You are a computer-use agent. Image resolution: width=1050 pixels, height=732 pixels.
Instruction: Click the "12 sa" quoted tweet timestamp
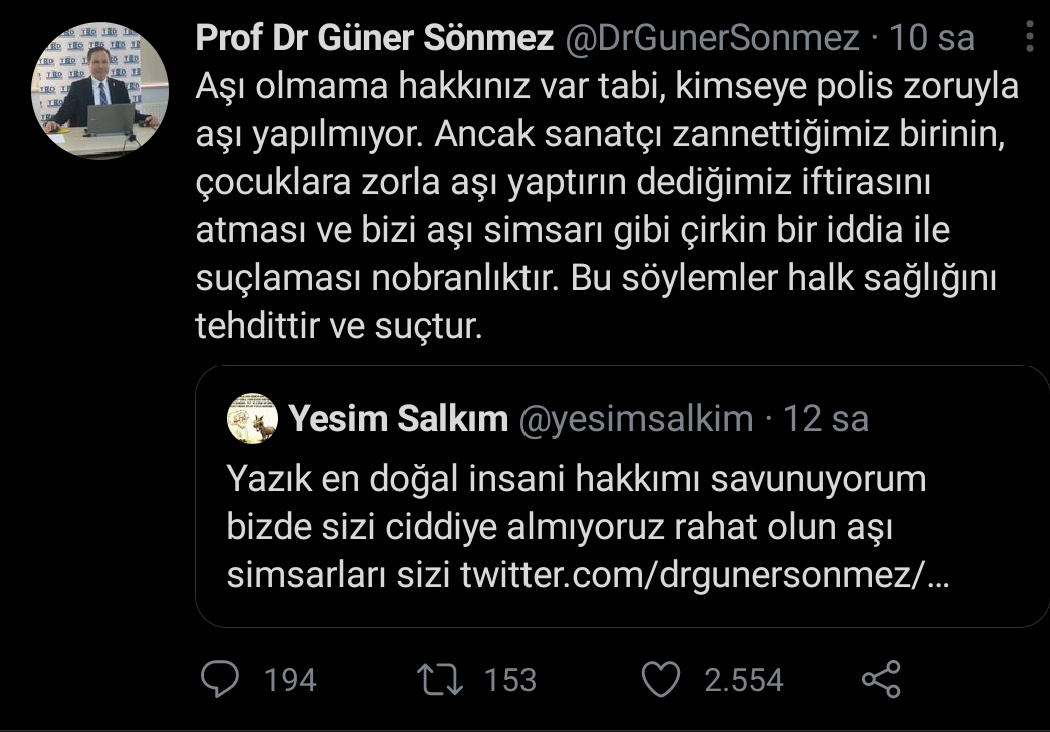[825, 419]
